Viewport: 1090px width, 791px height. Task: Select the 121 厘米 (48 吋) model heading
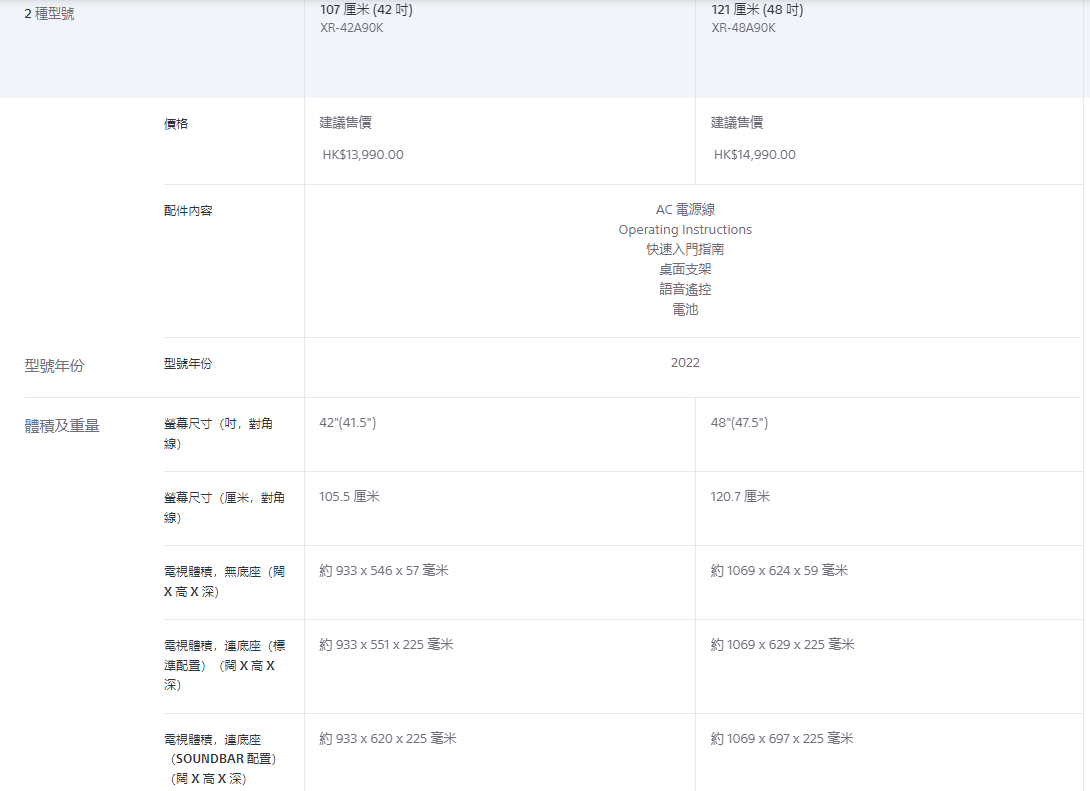(757, 10)
